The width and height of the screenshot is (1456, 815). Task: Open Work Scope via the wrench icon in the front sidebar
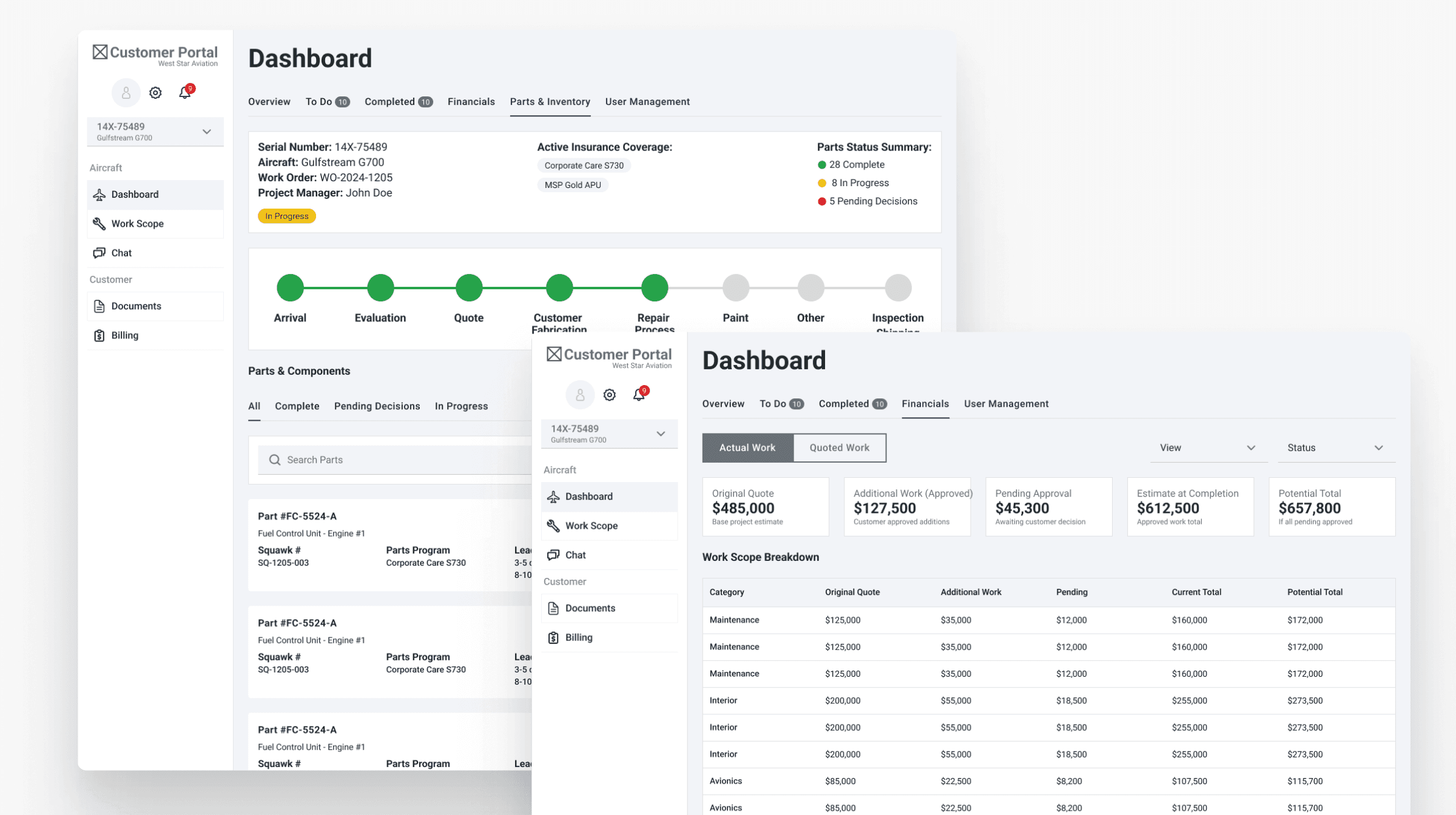point(553,526)
